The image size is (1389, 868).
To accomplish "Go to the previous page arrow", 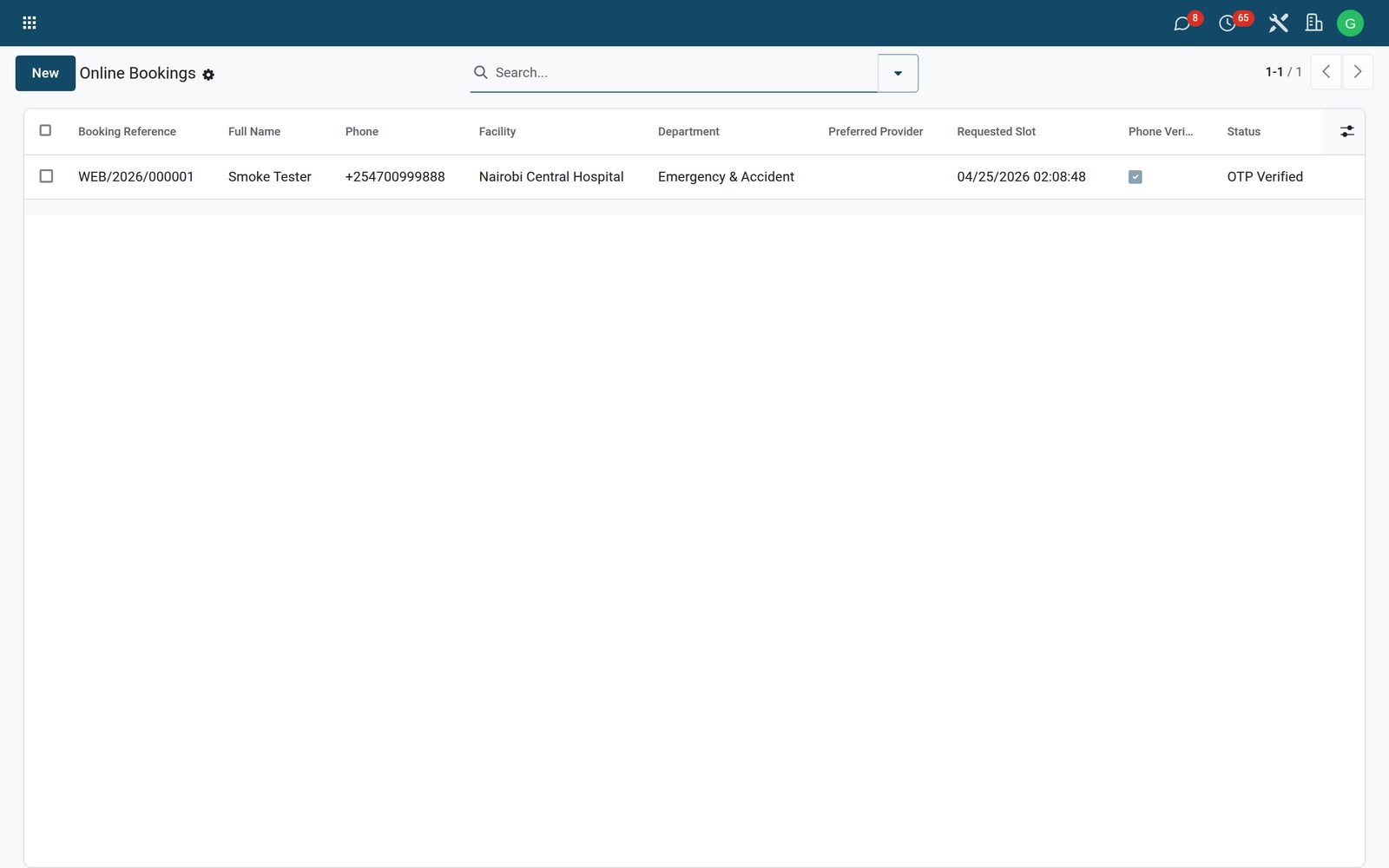I will (x=1326, y=72).
